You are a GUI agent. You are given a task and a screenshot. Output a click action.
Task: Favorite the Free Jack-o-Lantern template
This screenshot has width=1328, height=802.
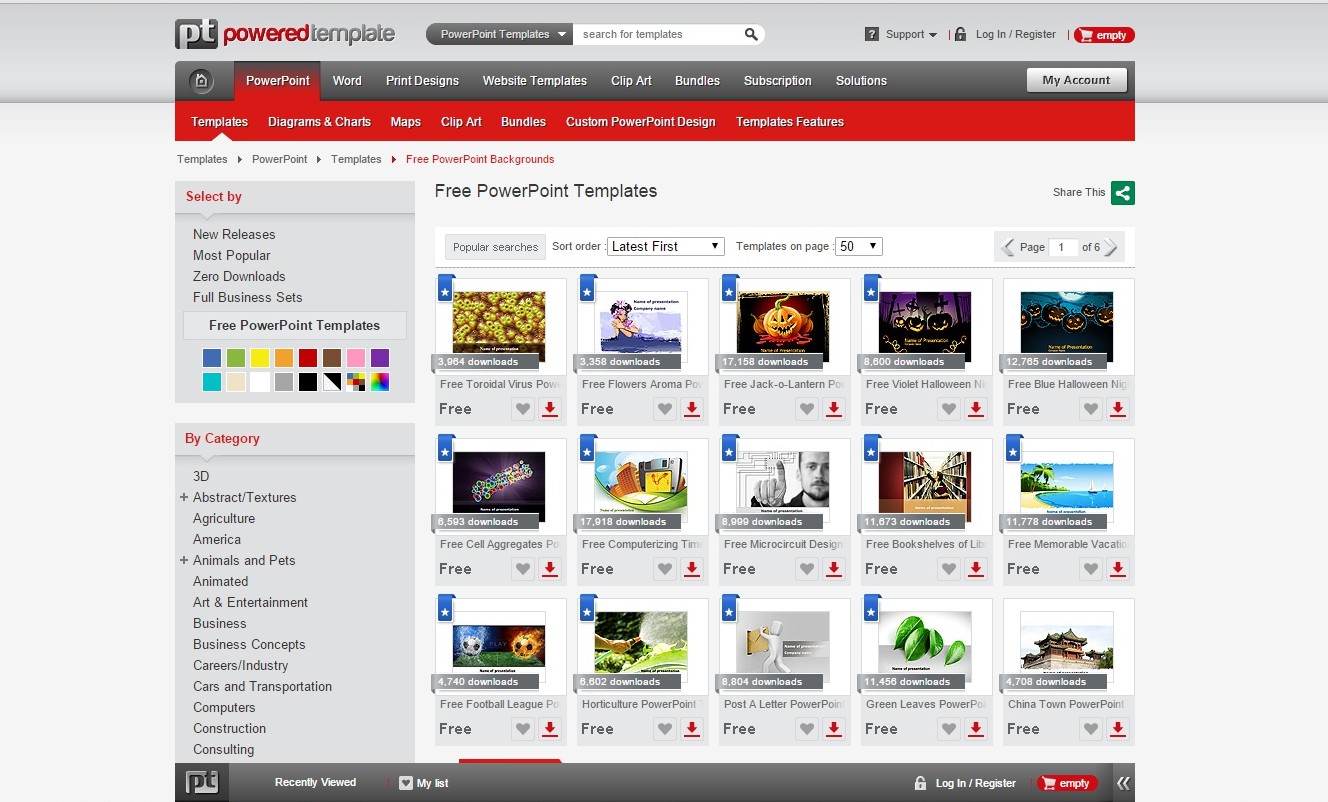coord(807,409)
